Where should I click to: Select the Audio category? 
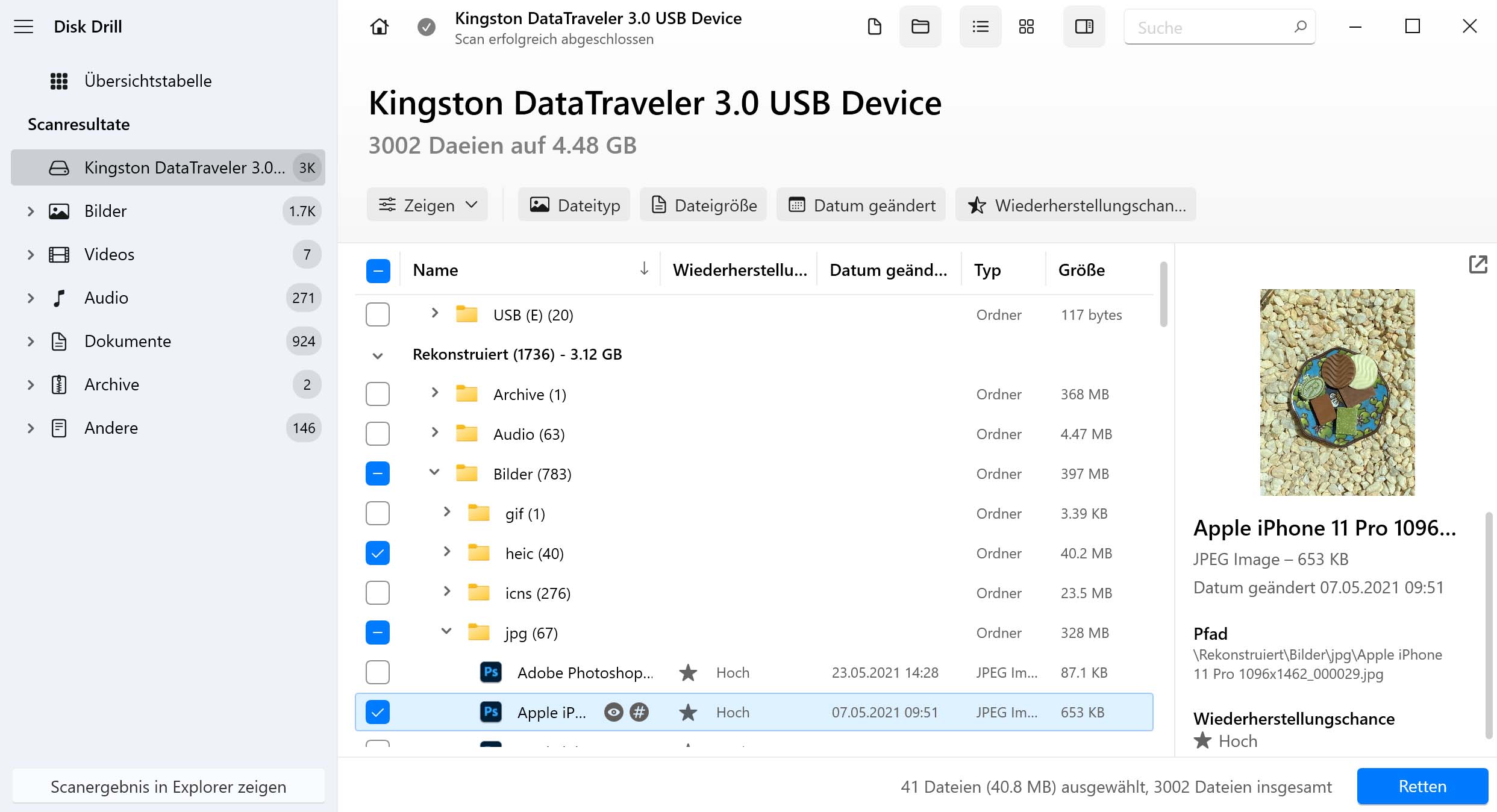click(x=168, y=298)
